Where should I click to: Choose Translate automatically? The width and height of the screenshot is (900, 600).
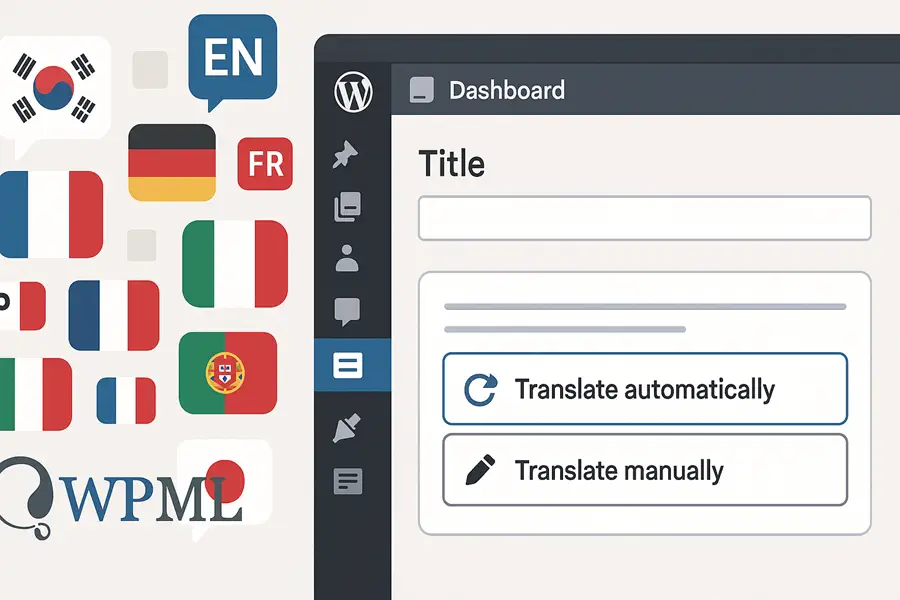click(x=645, y=389)
